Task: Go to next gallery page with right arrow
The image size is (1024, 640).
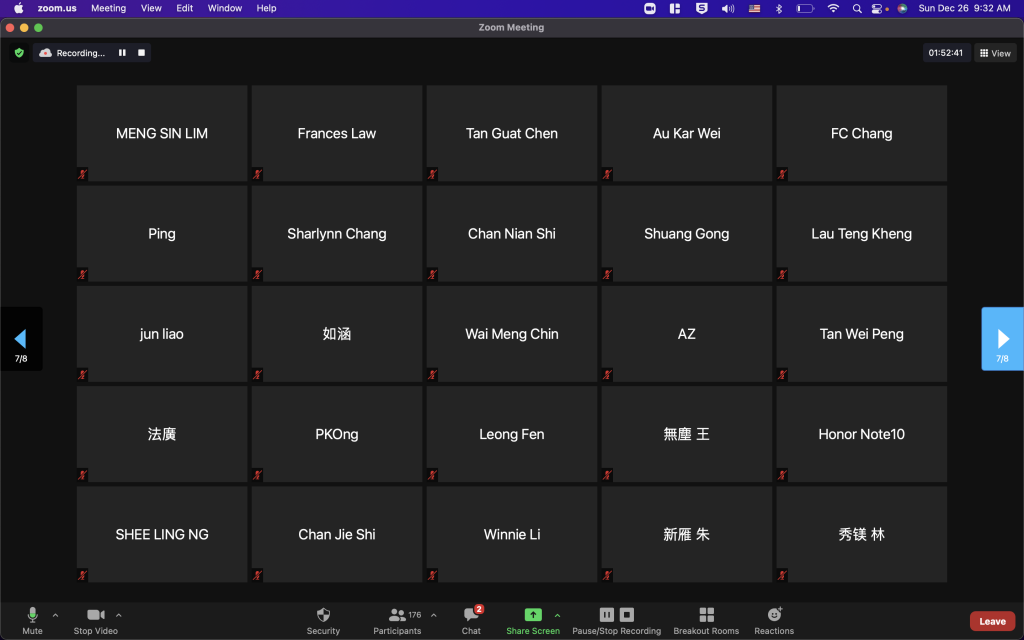Action: click(x=1003, y=339)
